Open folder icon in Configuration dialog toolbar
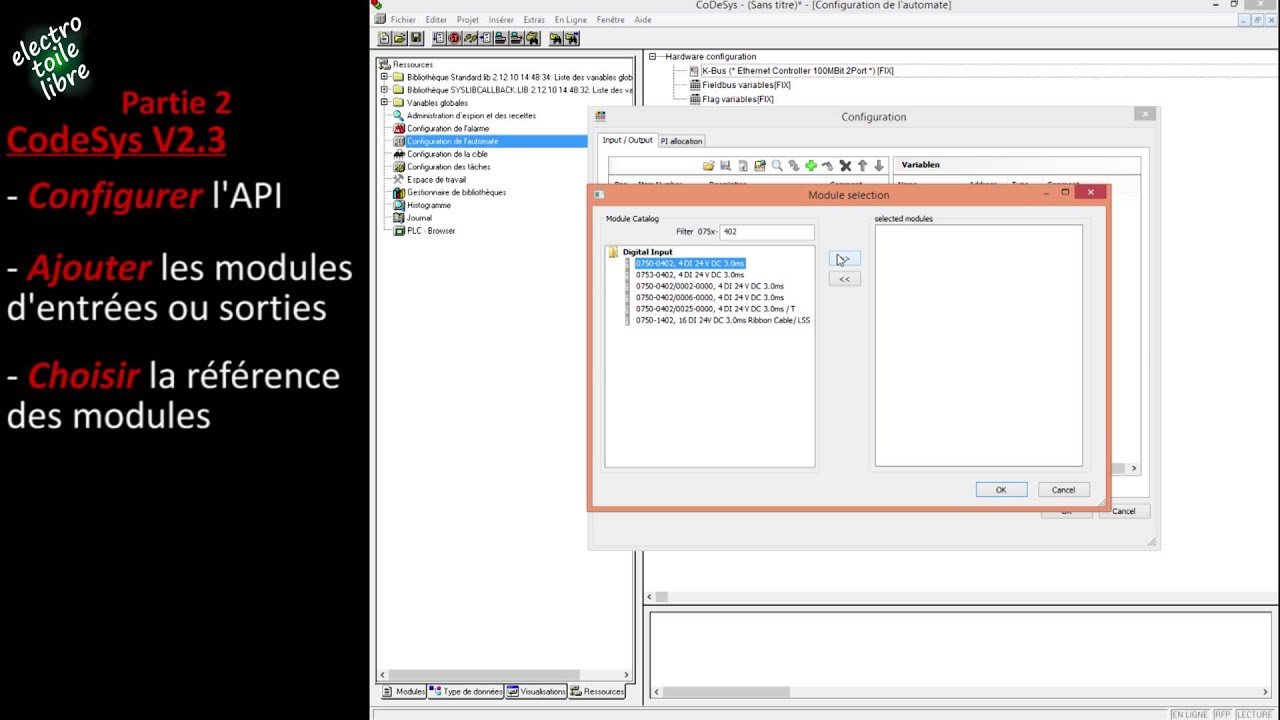The width and height of the screenshot is (1280, 720). click(709, 166)
